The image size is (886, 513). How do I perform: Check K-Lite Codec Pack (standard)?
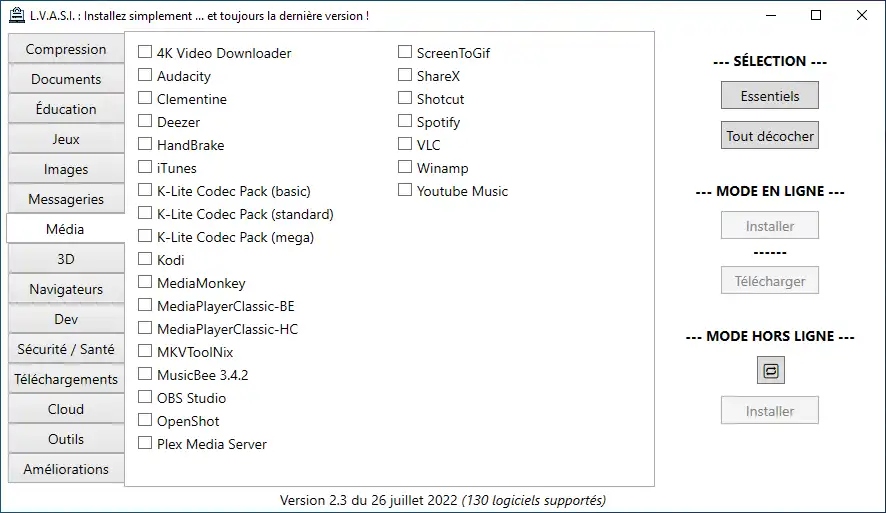[145, 213]
